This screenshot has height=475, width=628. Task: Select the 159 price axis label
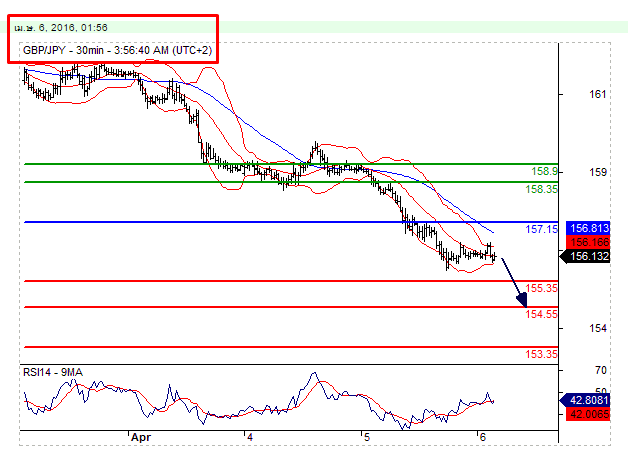[598, 172]
